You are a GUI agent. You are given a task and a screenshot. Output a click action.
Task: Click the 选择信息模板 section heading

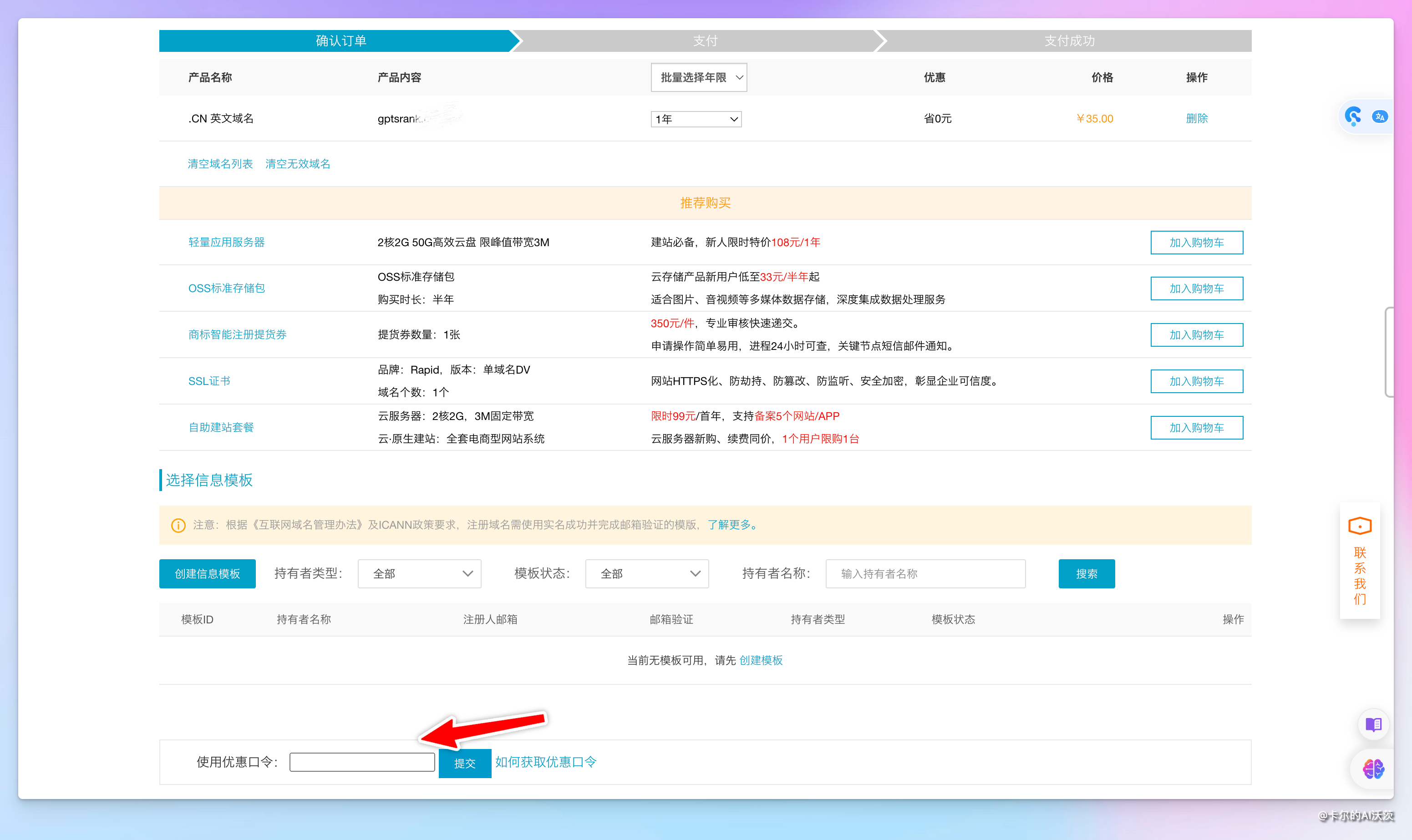(209, 480)
